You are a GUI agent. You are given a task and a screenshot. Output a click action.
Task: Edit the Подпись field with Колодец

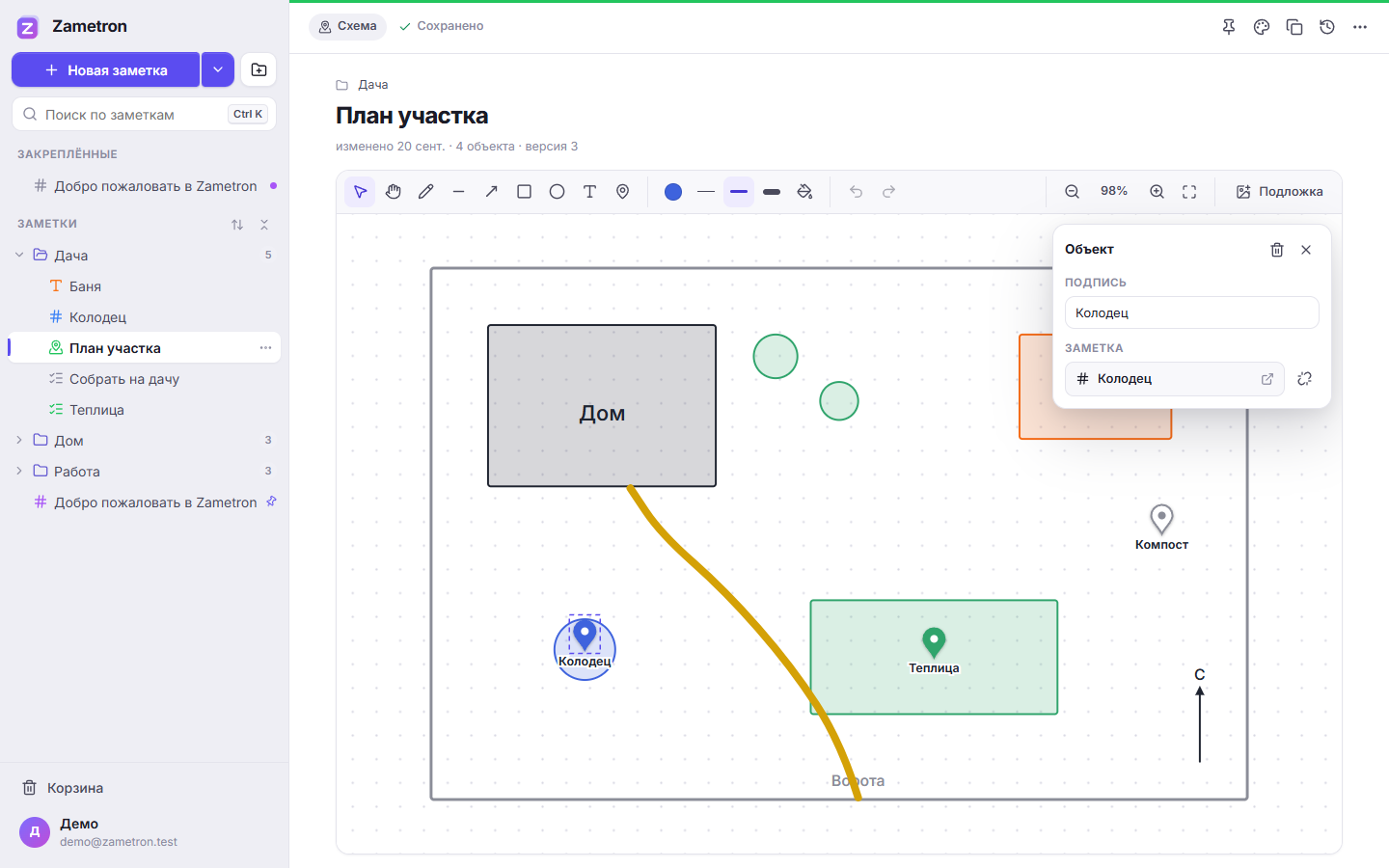click(x=1191, y=312)
